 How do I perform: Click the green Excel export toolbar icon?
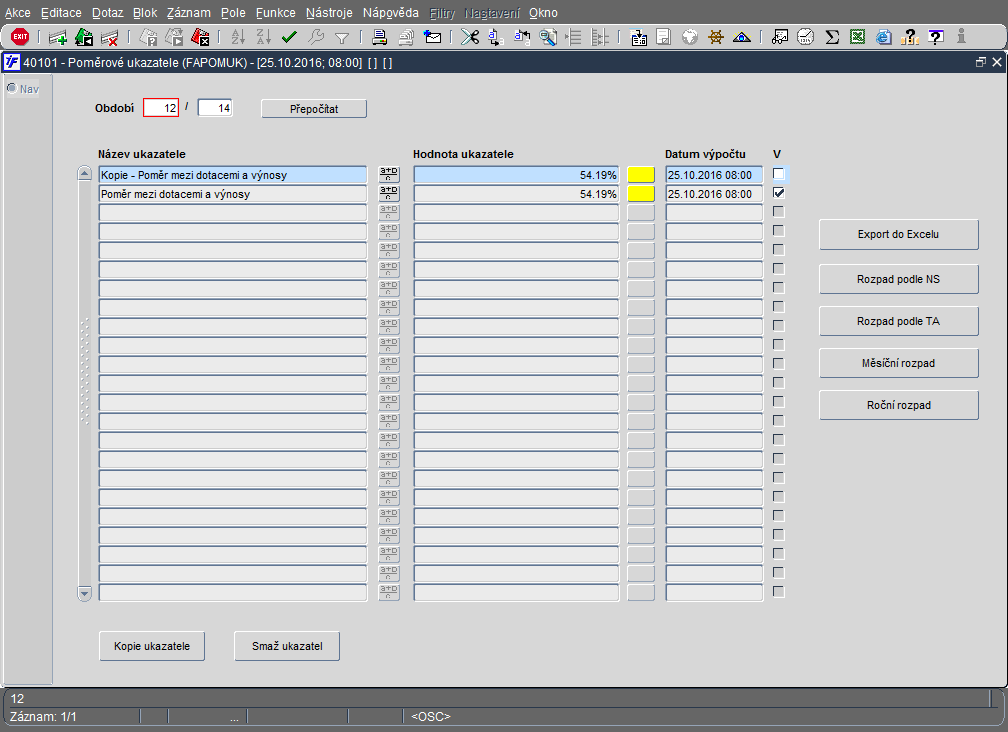tap(858, 37)
